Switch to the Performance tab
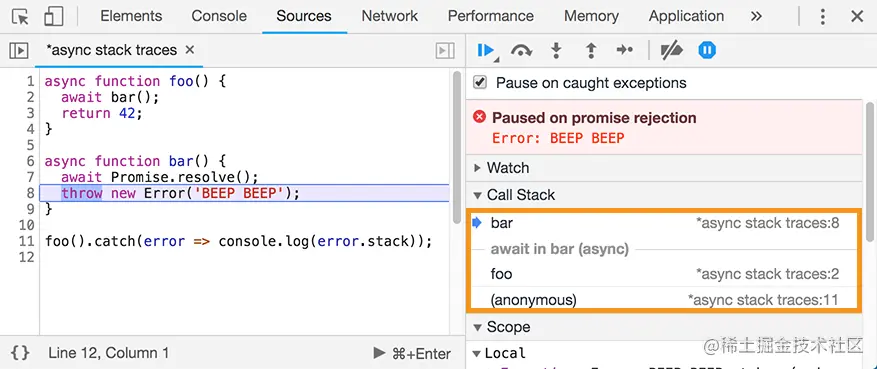This screenshot has width=877, height=369. (491, 16)
